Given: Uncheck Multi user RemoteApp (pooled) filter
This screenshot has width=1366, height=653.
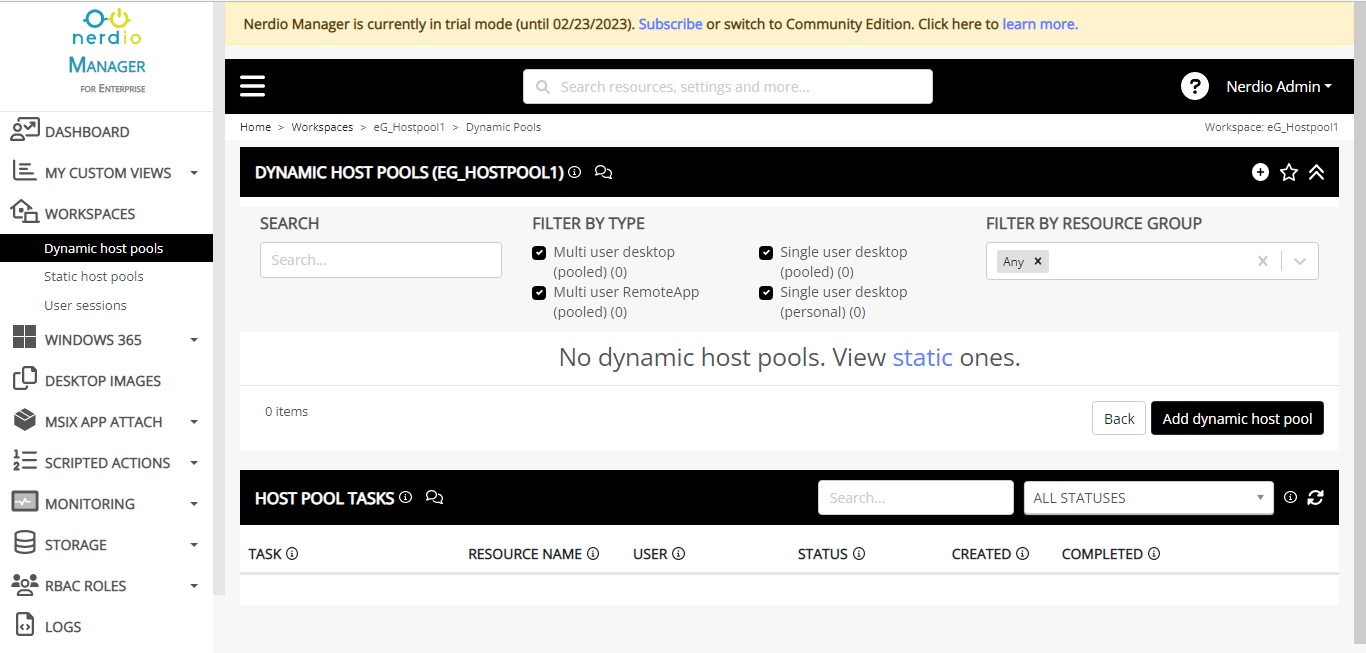Looking at the screenshot, I should point(539,293).
